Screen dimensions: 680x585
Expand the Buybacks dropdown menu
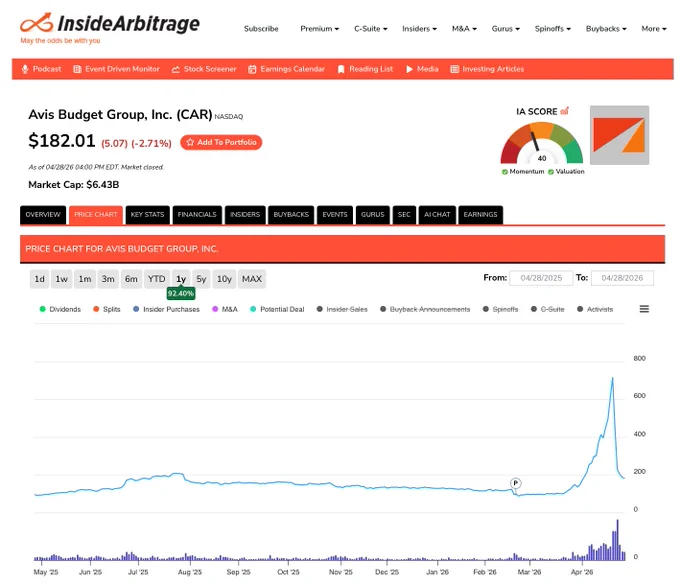pyautogui.click(x=606, y=29)
